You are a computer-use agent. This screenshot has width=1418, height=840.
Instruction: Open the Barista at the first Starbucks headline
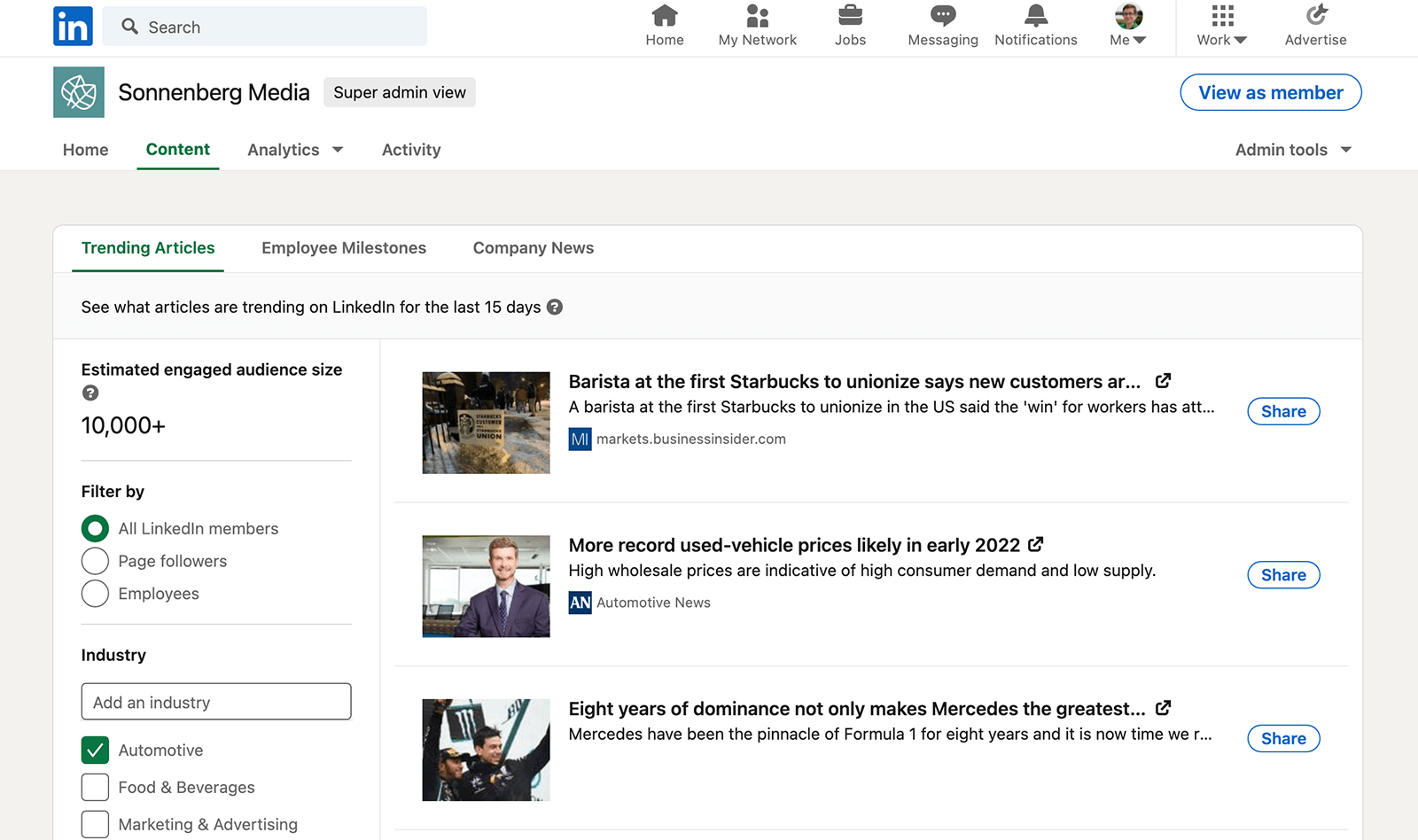click(854, 381)
